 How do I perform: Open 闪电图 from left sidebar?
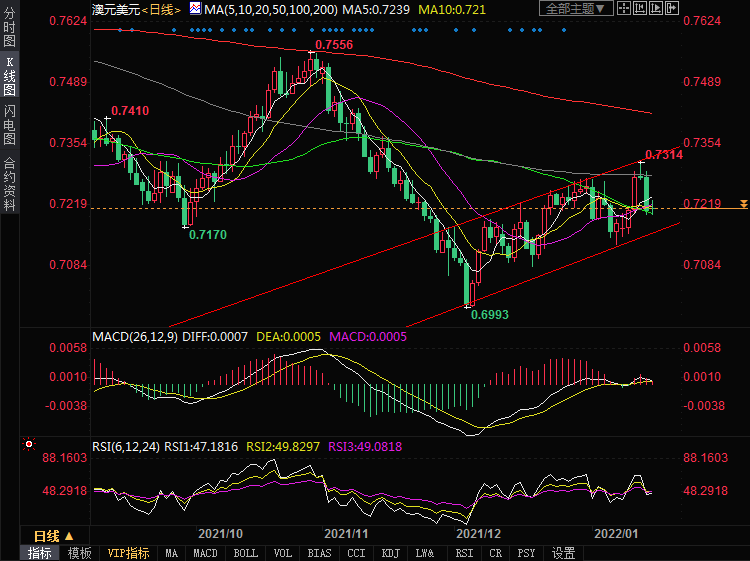(x=9, y=125)
